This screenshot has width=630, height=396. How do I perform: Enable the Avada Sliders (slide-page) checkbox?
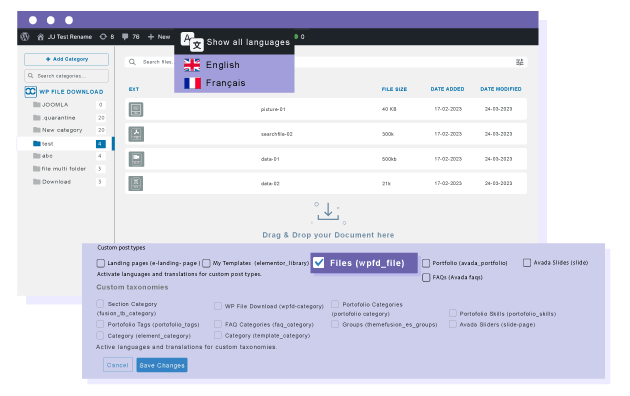(x=452, y=324)
